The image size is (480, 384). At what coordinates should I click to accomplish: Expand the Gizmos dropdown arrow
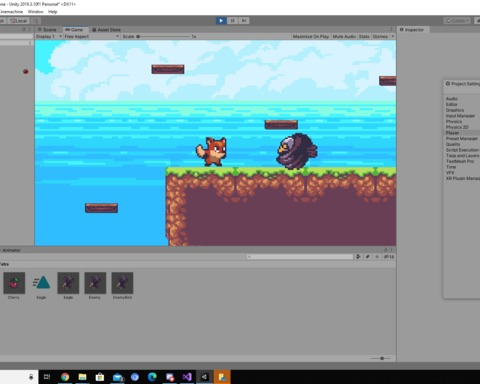[393, 36]
